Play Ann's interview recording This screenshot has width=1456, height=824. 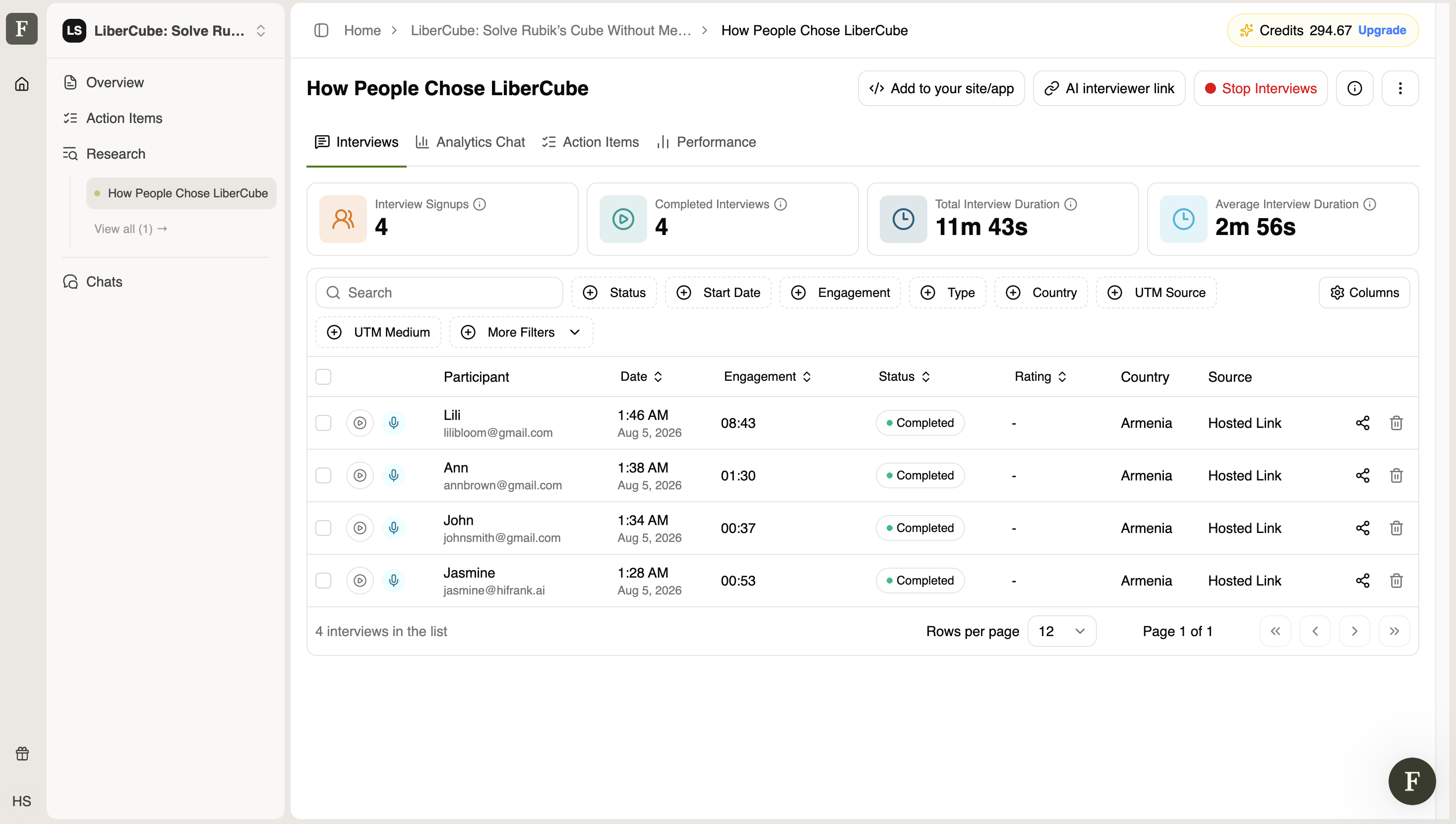point(360,475)
